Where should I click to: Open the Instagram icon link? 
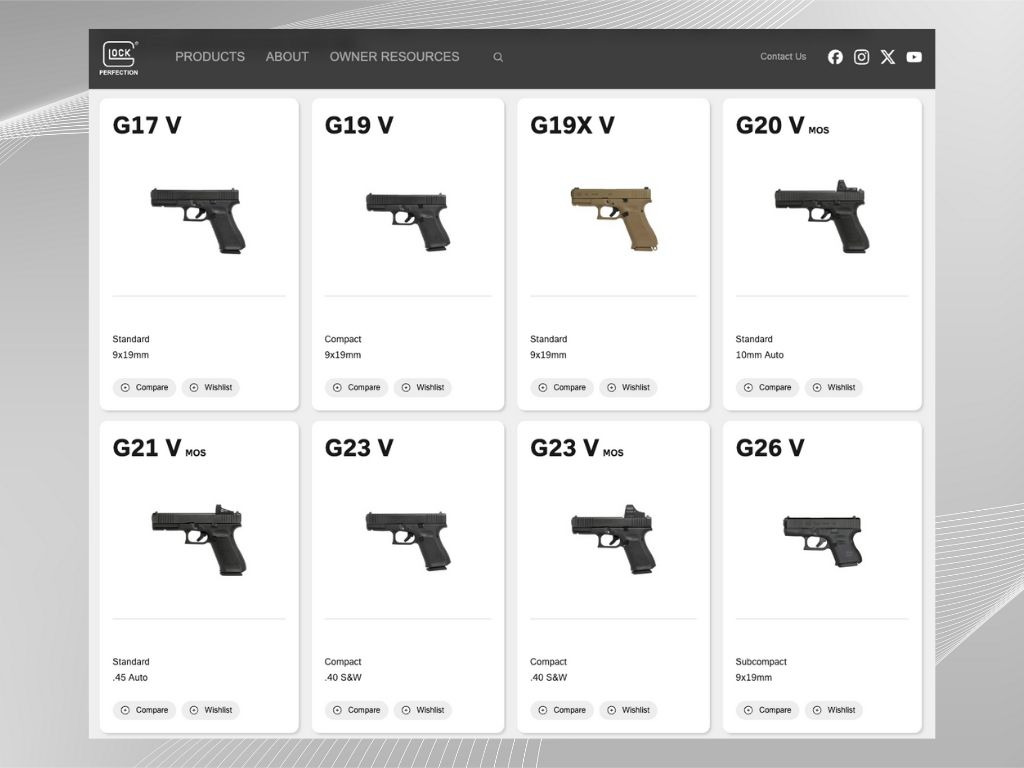[861, 57]
